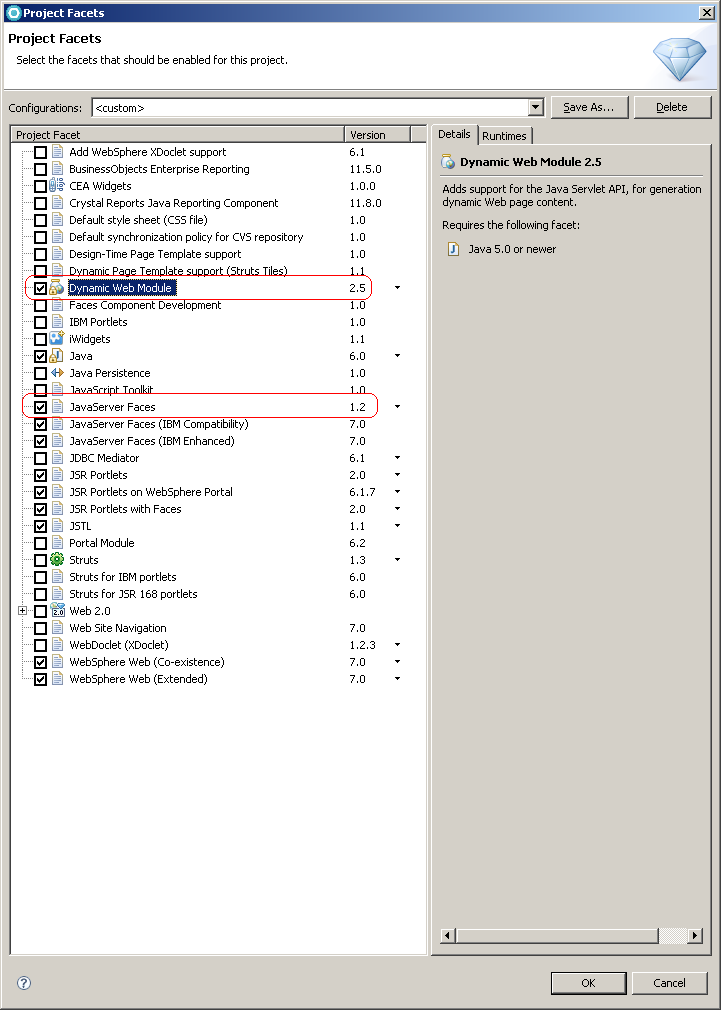Click the Struts for IBM portlets icon
This screenshot has width=721, height=1010.
click(x=57, y=577)
